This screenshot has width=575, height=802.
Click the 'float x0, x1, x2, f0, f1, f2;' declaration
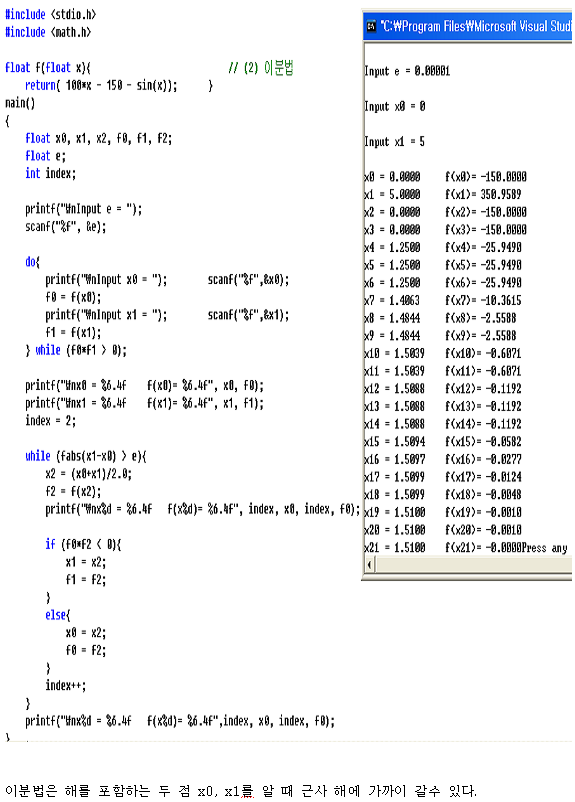pyautogui.click(x=99, y=138)
